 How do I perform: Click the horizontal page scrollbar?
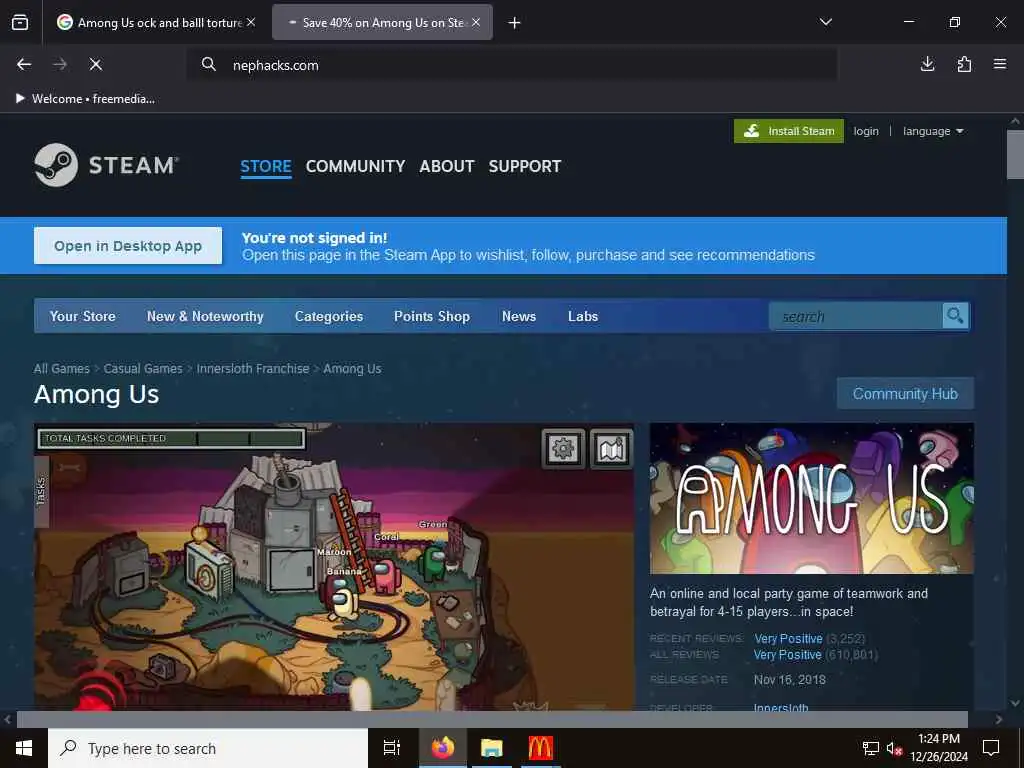tap(492, 719)
